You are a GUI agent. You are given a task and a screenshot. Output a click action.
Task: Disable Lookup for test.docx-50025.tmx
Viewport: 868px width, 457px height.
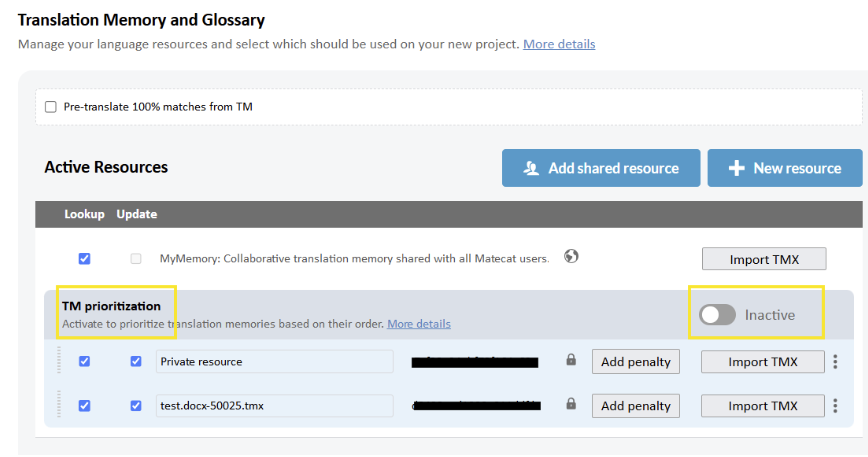click(x=84, y=405)
